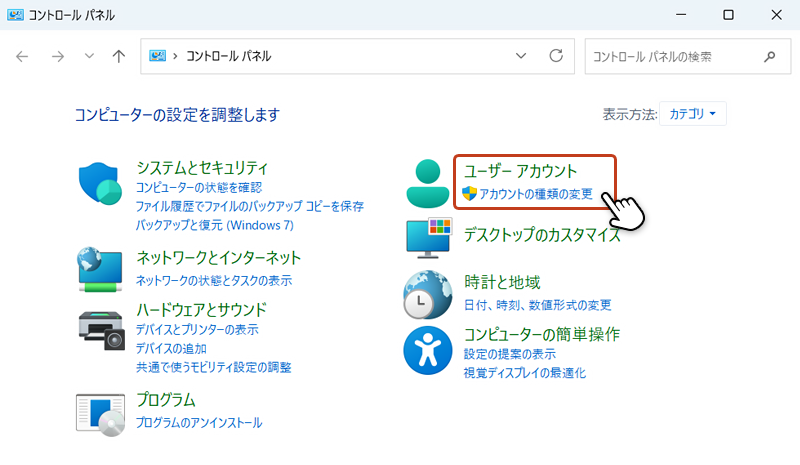Click デバイスの追加 link
Screen dimensions: 800x465
click(x=171, y=349)
